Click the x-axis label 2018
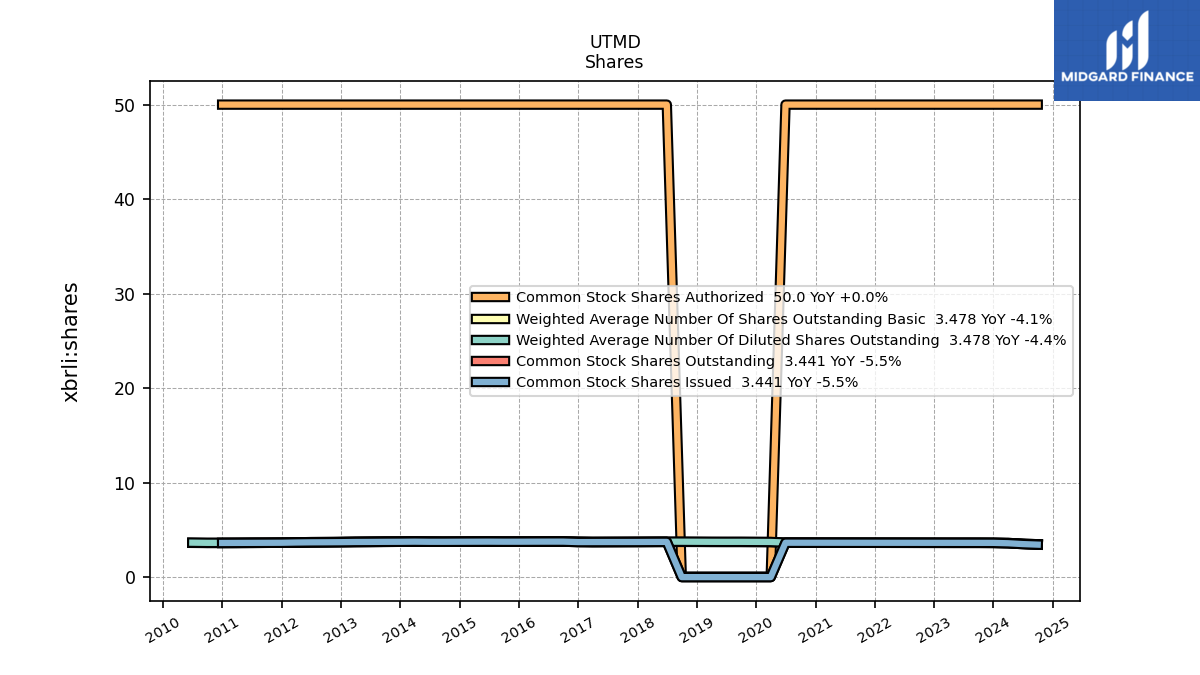 coord(637,628)
